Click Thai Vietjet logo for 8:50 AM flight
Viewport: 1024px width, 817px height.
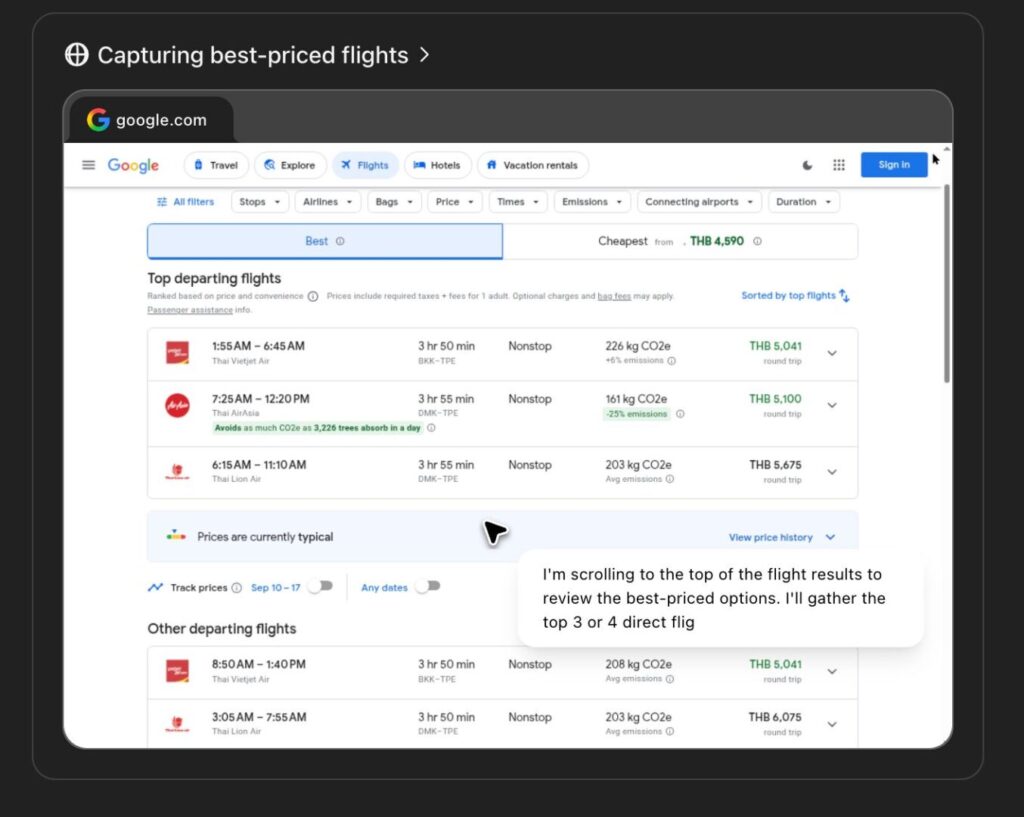coord(177,671)
